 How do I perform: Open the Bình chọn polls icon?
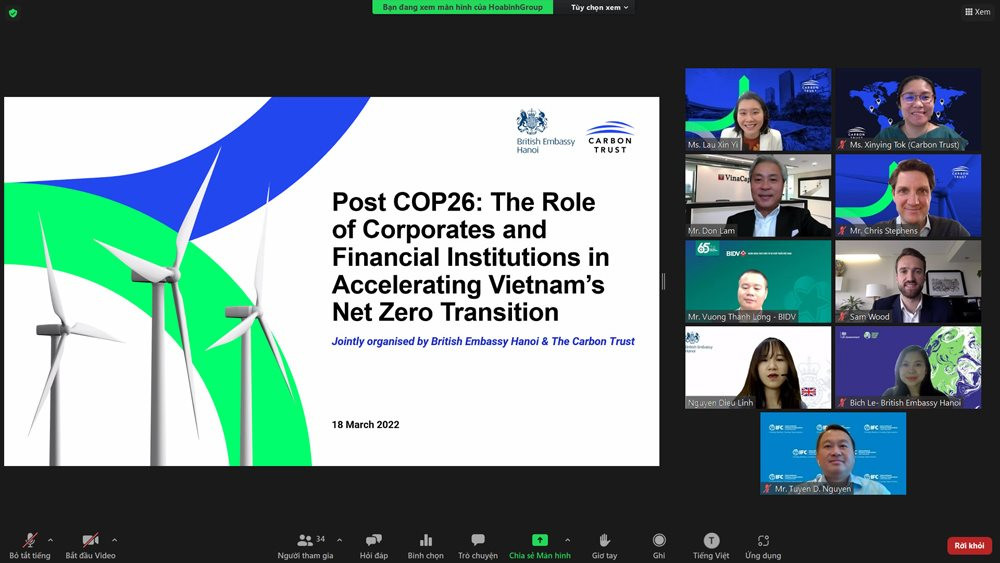[x=426, y=541]
